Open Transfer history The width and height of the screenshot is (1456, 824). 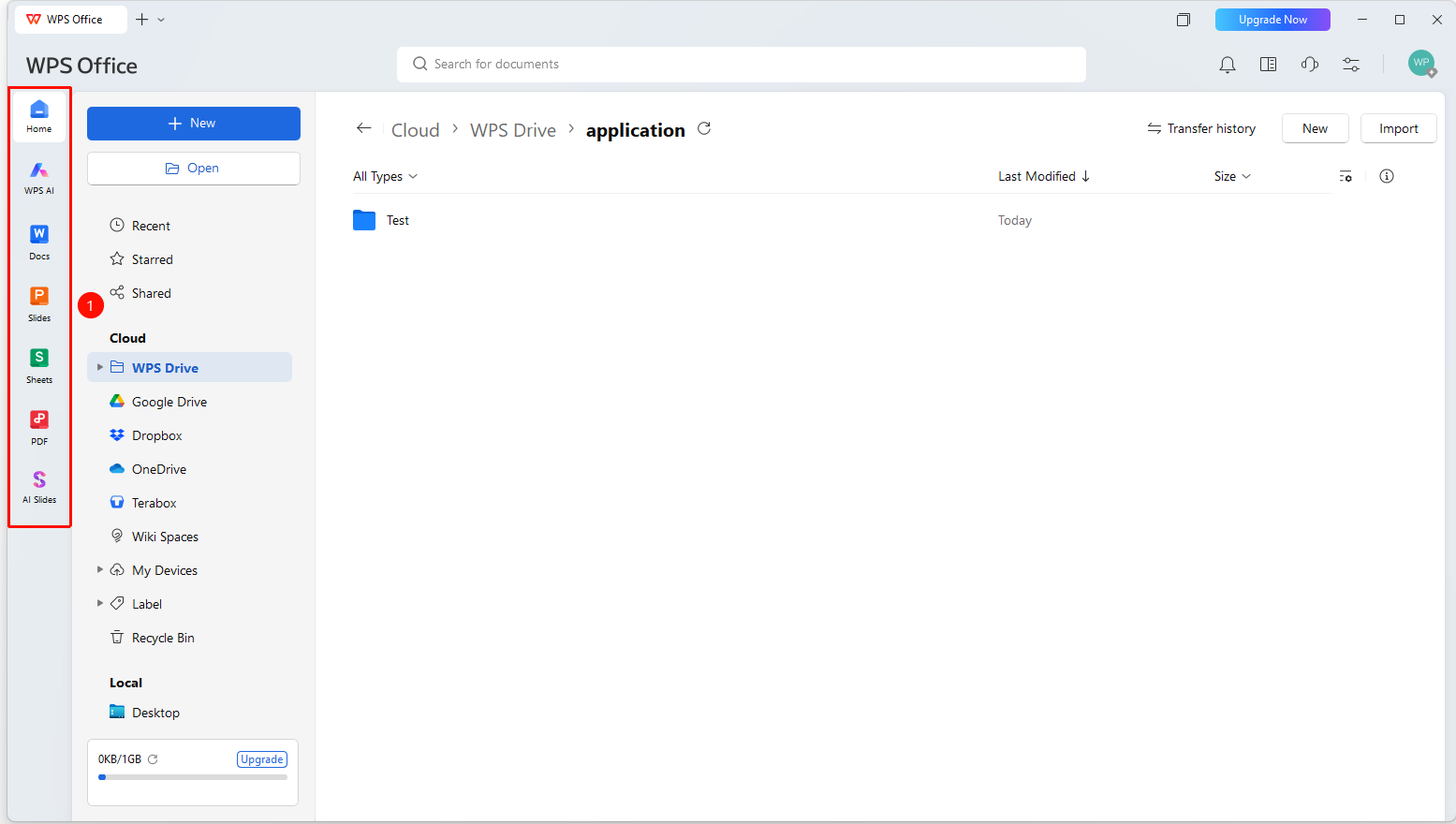coord(1201,128)
